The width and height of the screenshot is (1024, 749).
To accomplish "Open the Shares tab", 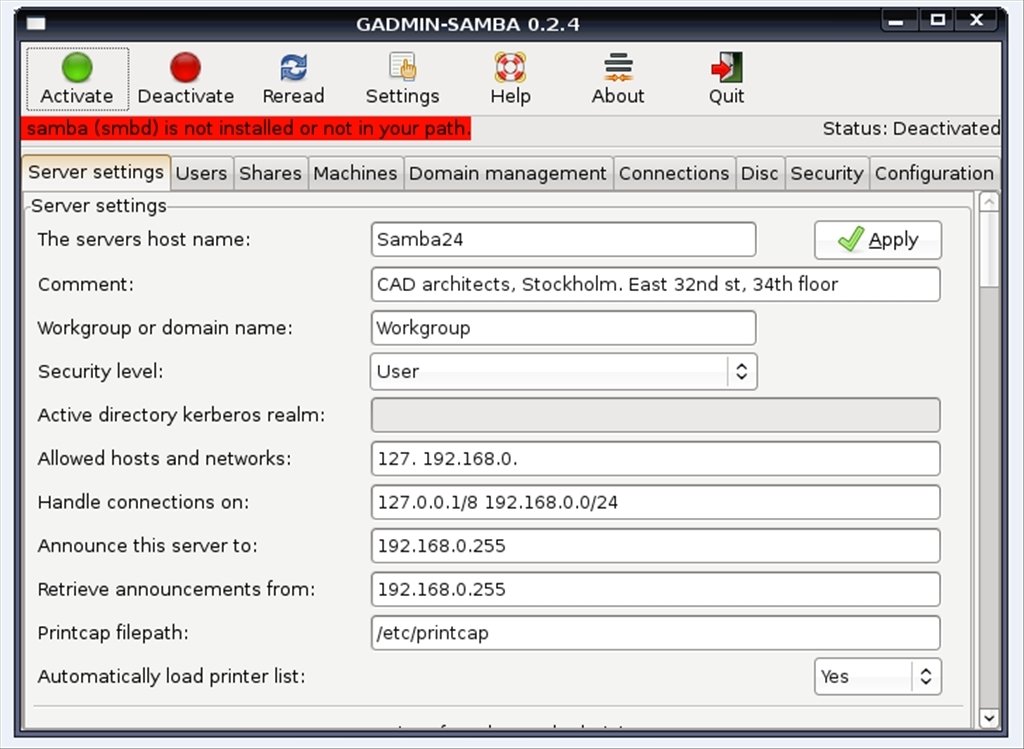I will 270,174.
